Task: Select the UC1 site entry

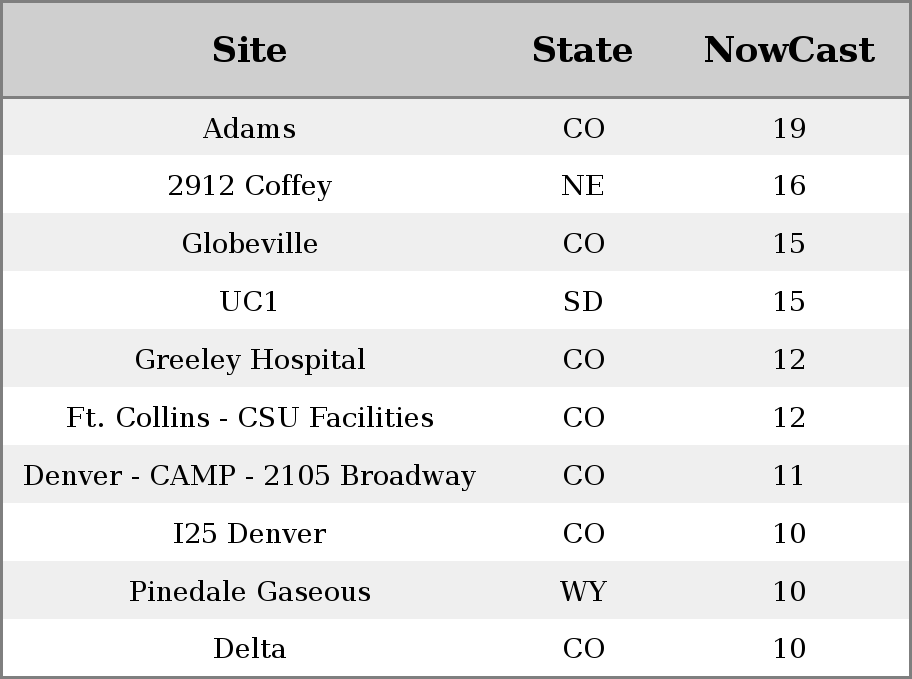Action: coord(250,301)
